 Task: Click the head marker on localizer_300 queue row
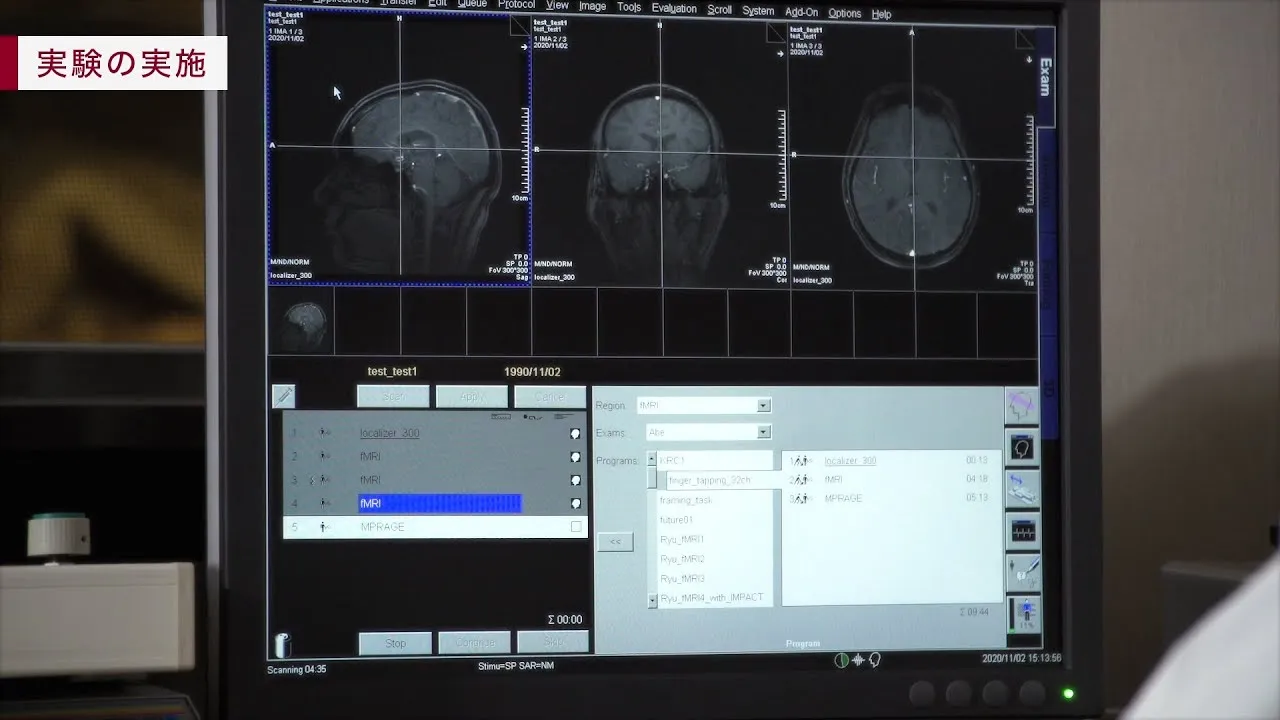coord(575,433)
